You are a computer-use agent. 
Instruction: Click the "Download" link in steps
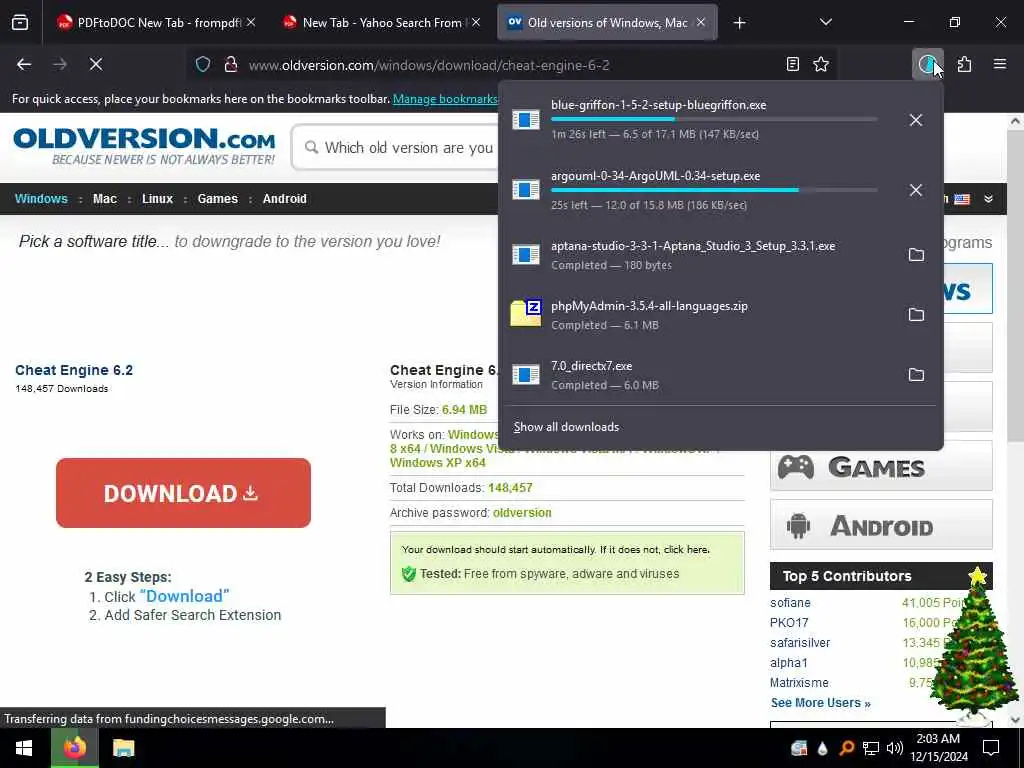184,596
